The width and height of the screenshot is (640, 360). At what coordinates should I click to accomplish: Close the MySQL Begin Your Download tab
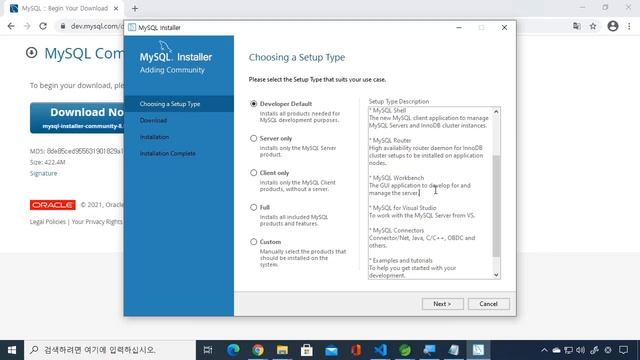click(x=116, y=8)
